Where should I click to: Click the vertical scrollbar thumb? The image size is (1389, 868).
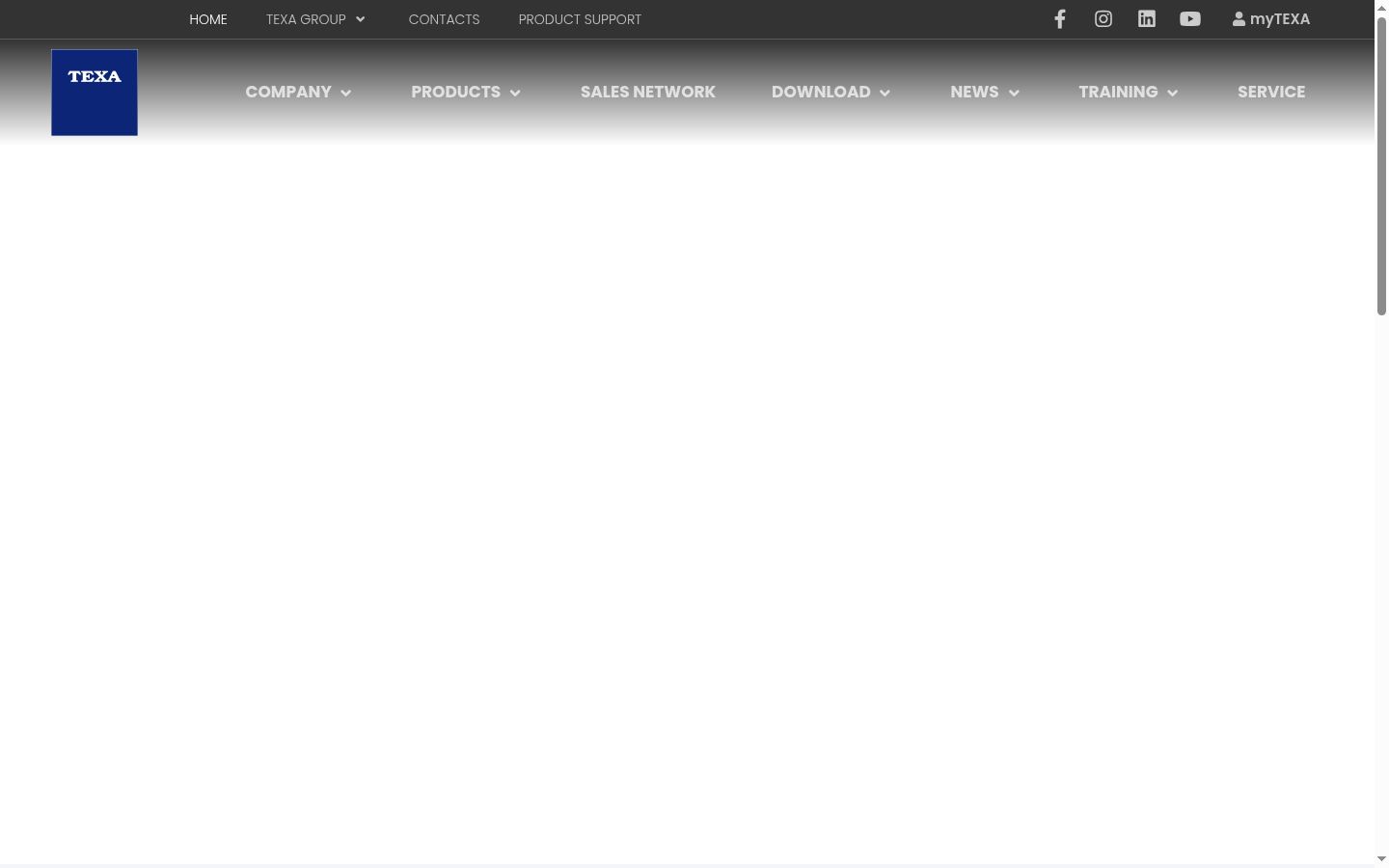pyautogui.click(x=1381, y=165)
